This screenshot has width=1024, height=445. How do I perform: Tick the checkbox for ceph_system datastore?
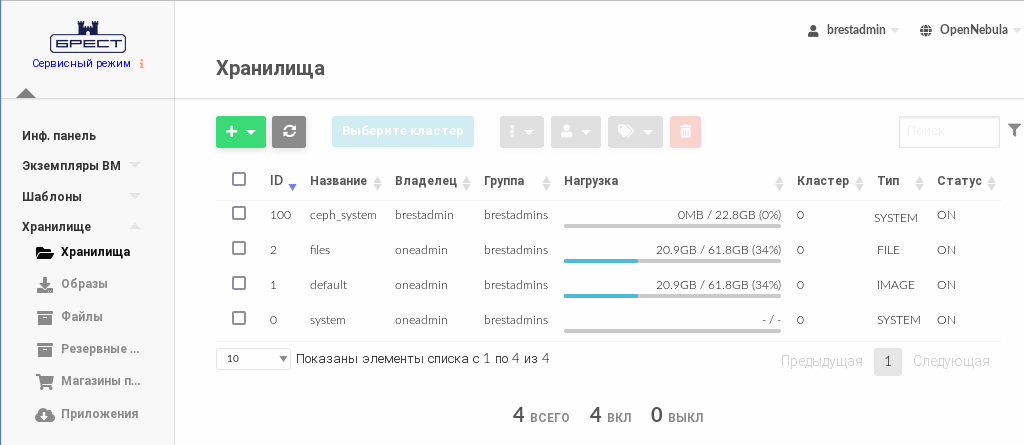coord(239,213)
